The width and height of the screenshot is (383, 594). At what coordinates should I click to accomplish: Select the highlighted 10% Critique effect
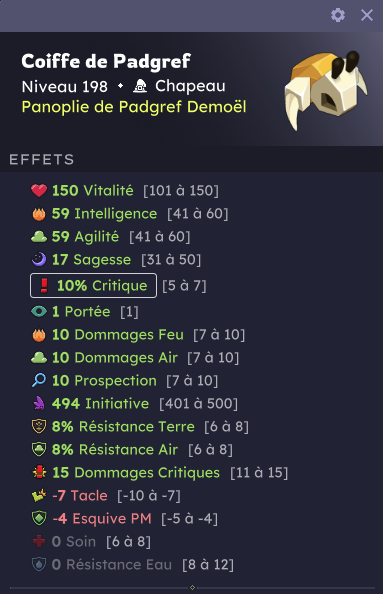(x=93, y=285)
